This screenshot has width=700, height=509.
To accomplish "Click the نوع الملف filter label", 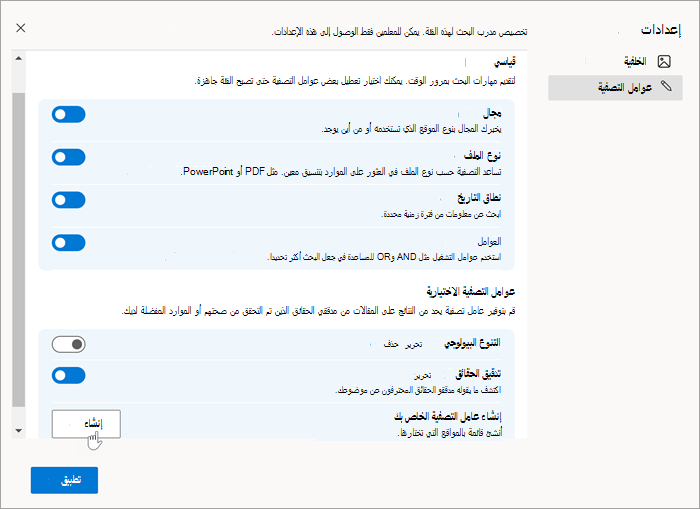I will coord(482,155).
